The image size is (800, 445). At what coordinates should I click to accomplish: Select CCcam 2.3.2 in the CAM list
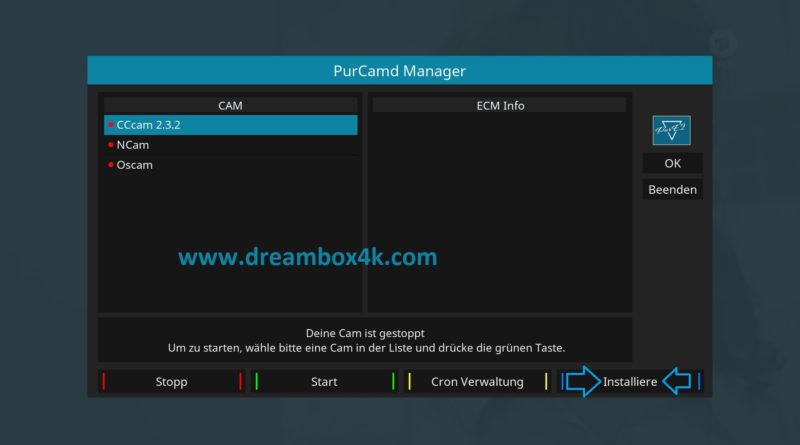[231, 125]
